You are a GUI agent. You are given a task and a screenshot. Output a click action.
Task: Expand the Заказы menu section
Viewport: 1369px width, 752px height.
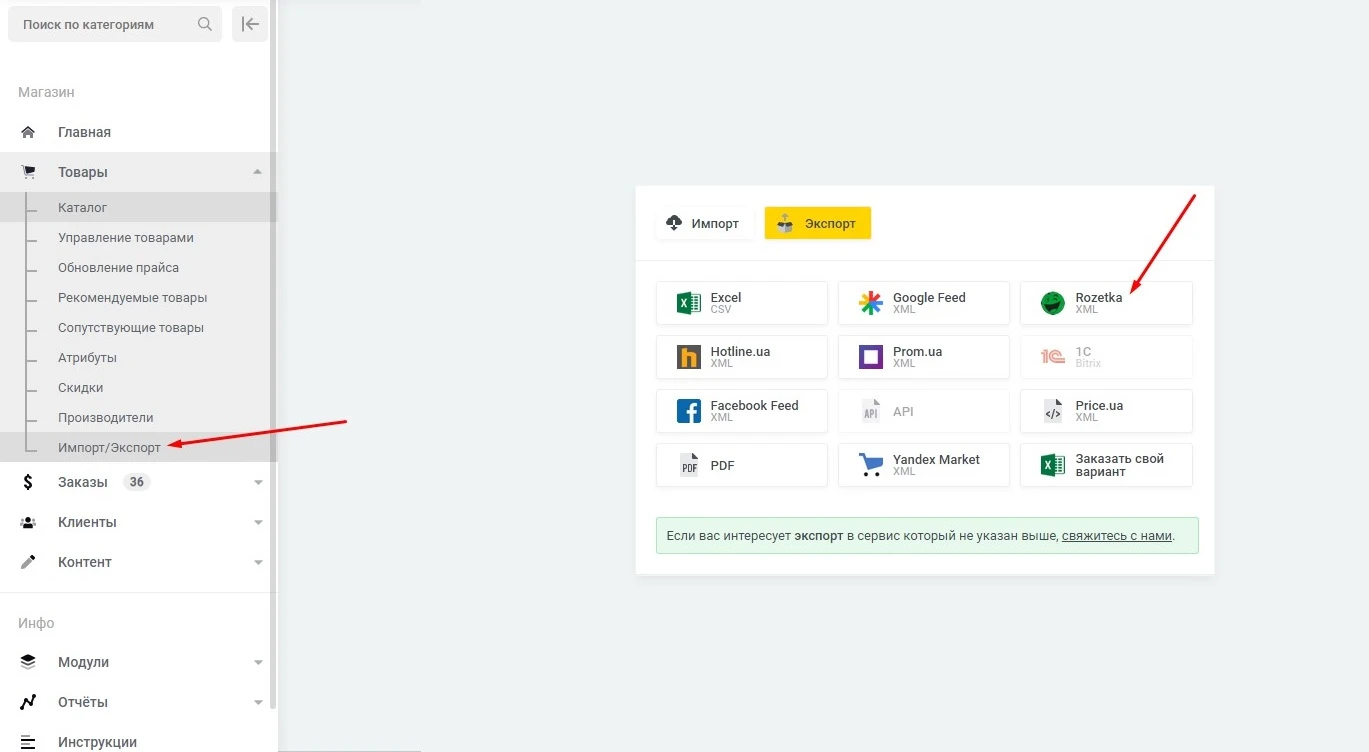tap(258, 482)
